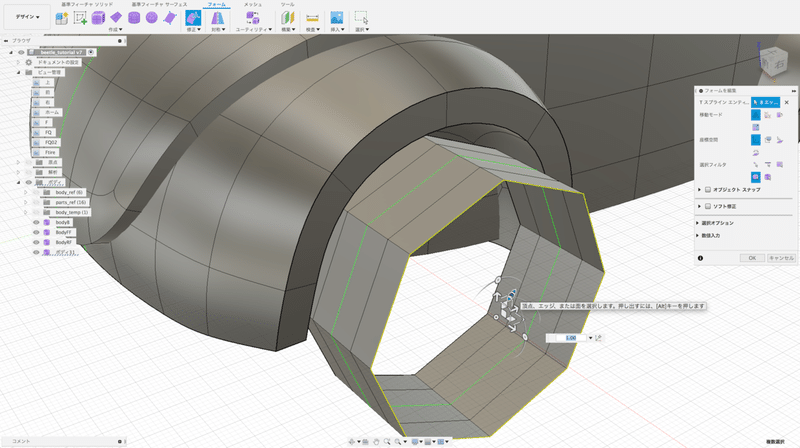800x448 pixels.
Task: Click the Insert image tool icon
Action: tap(336, 18)
